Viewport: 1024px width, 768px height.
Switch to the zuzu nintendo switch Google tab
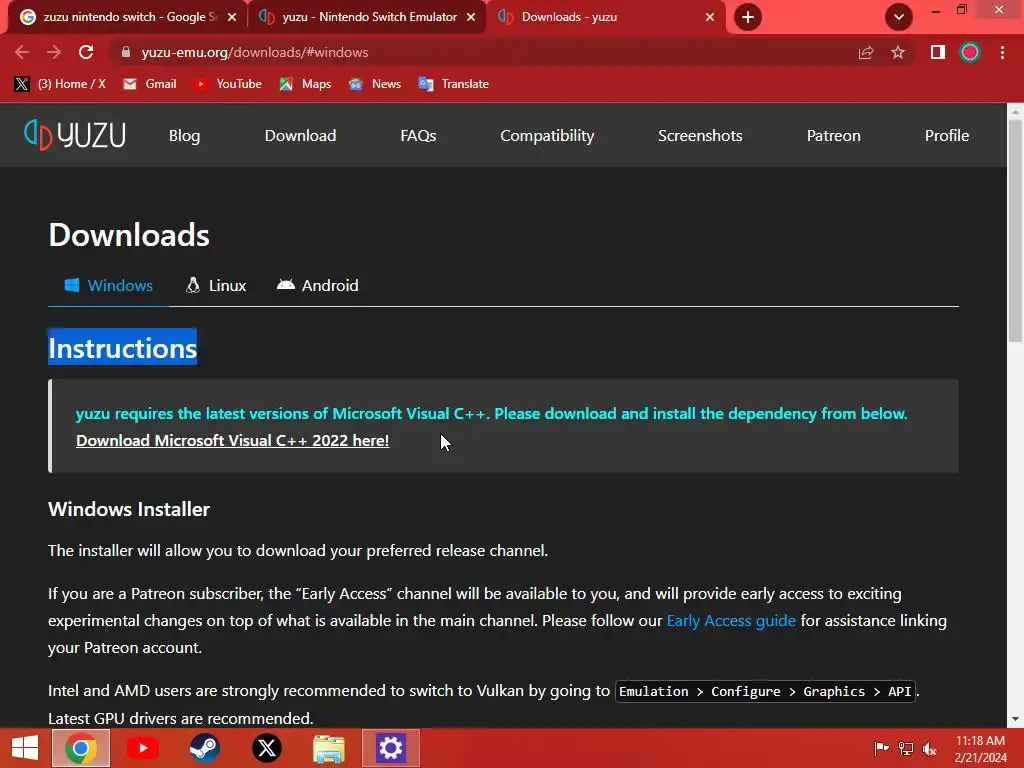129,17
